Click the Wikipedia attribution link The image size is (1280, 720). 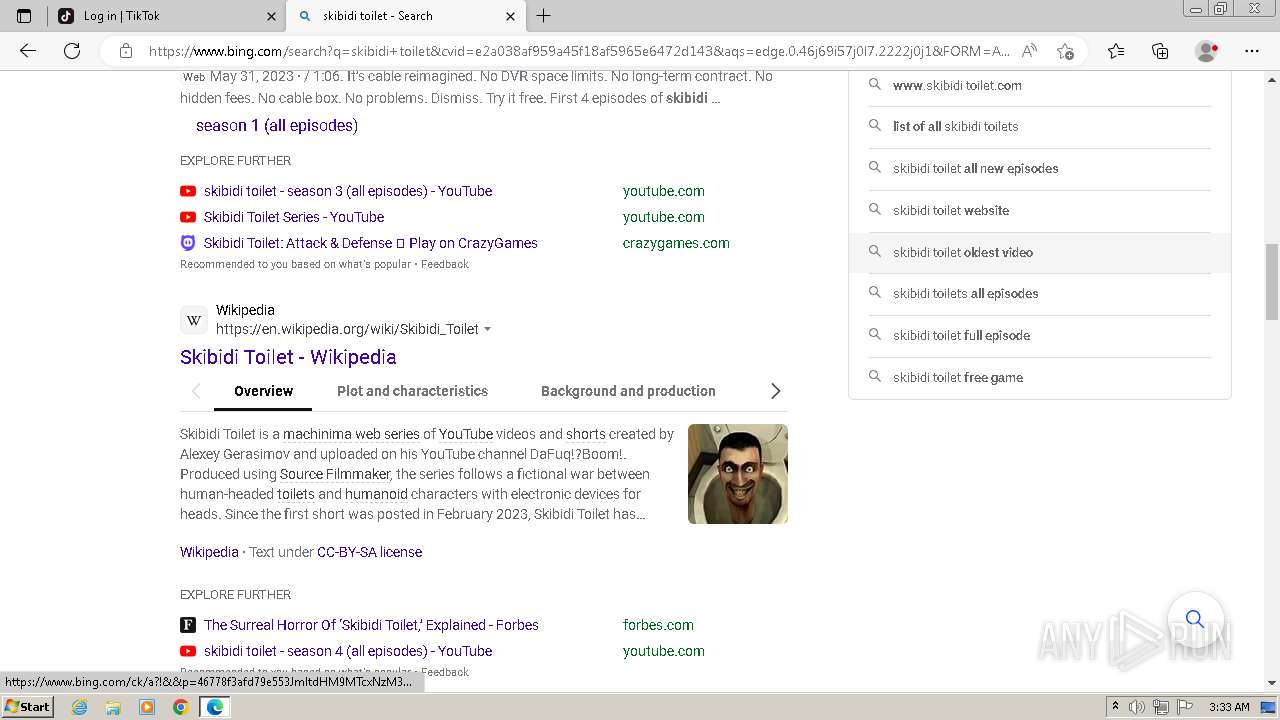tap(209, 552)
